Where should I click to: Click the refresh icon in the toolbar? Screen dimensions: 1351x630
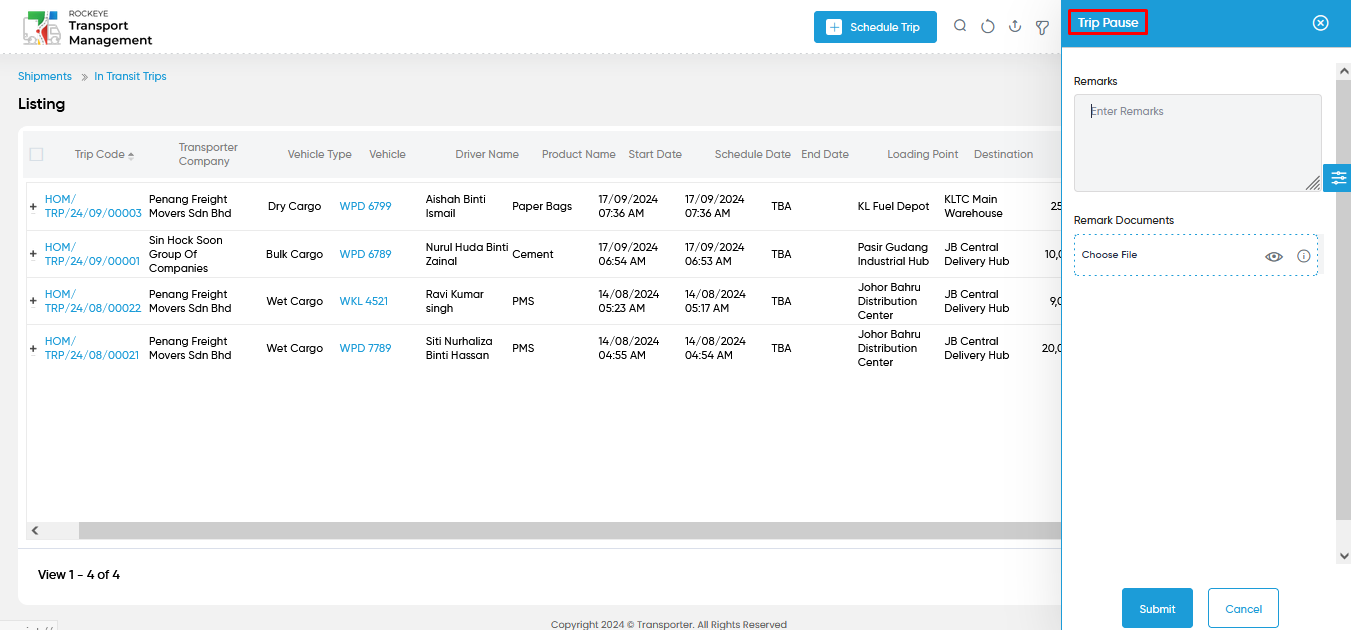[988, 27]
